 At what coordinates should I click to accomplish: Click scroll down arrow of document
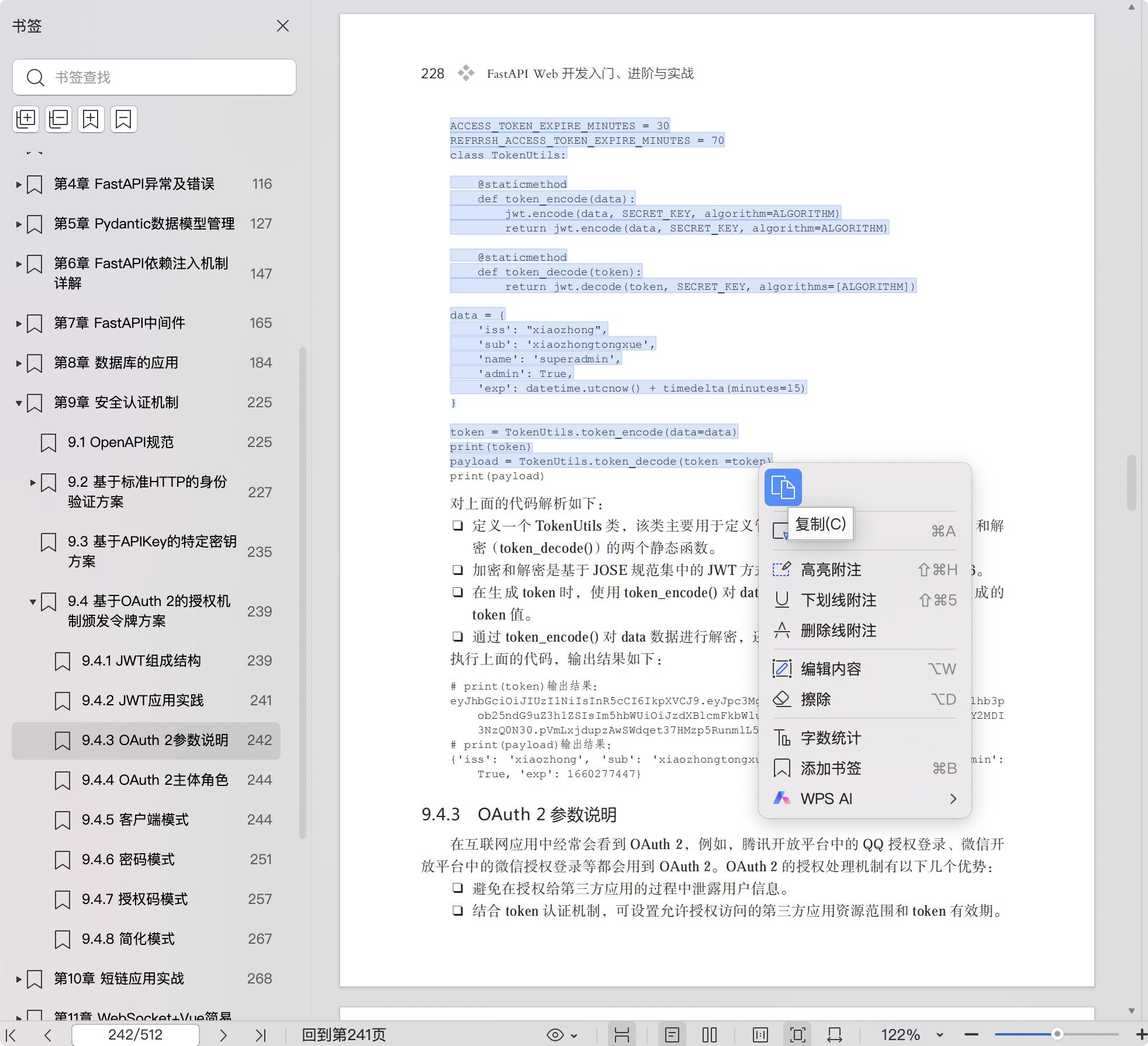(x=1131, y=1010)
